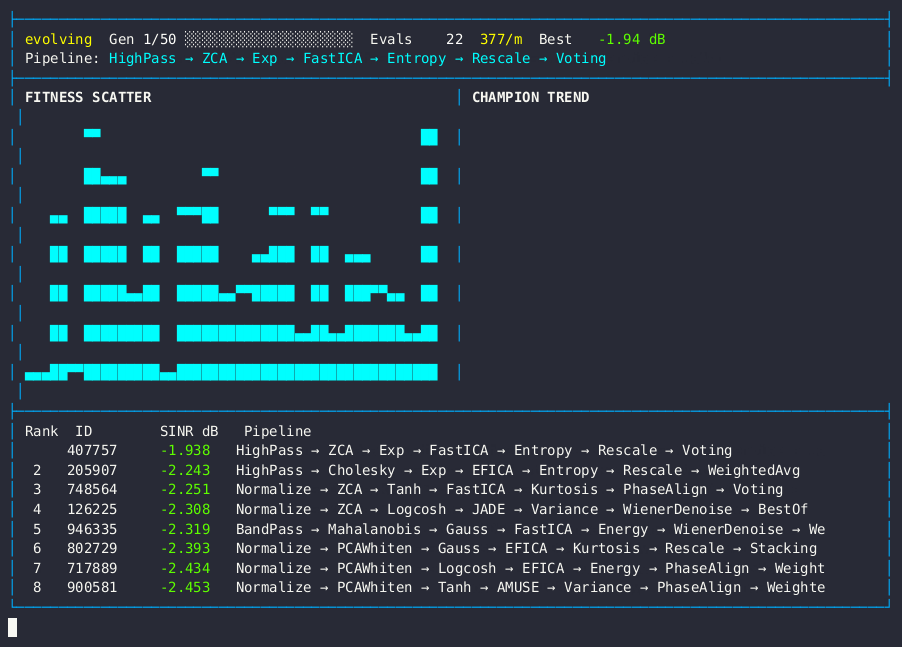Image resolution: width=902 pixels, height=647 pixels.
Task: Click 'Cholesky' in the rank 2 pipeline
Action: pos(361,470)
